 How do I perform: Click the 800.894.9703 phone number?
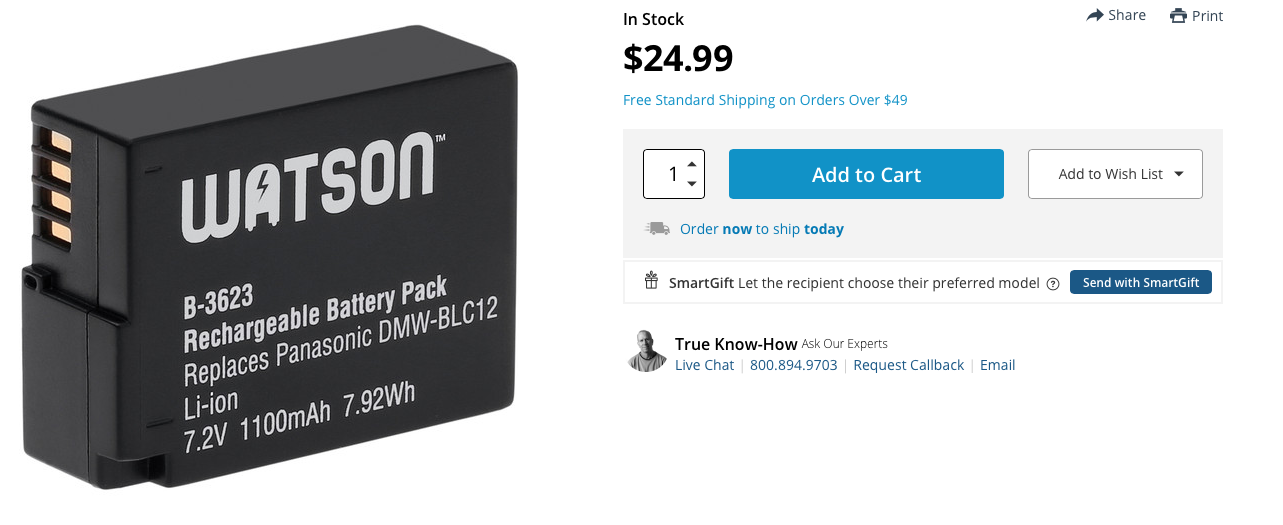coord(793,365)
